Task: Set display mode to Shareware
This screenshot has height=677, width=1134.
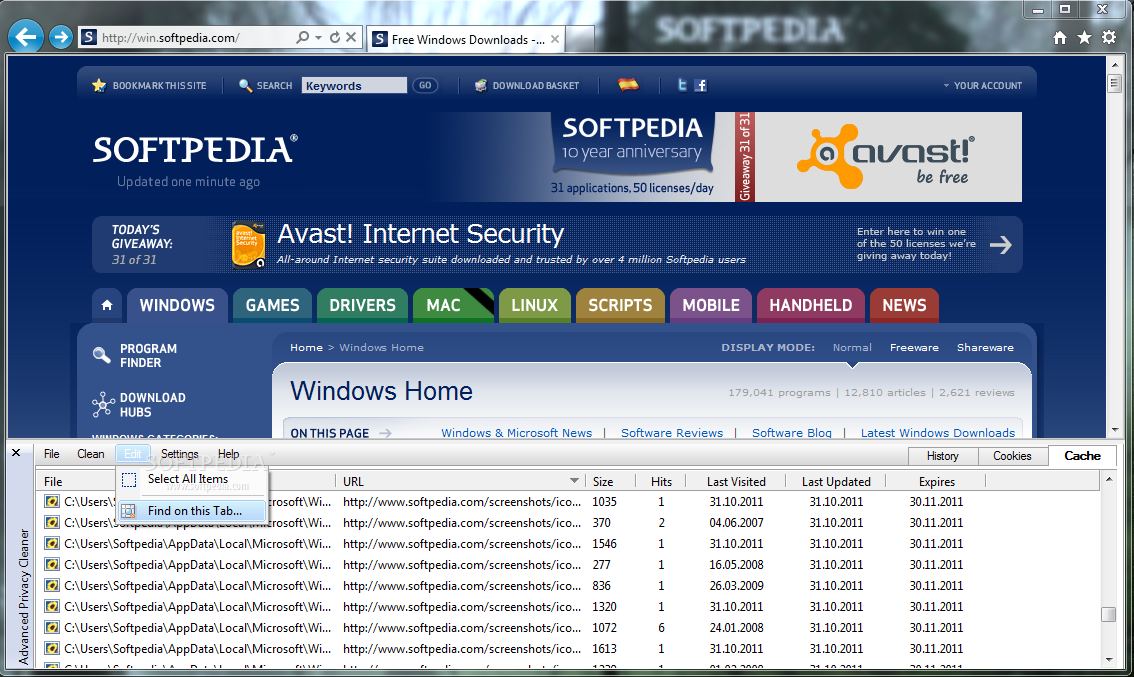Action: click(985, 347)
